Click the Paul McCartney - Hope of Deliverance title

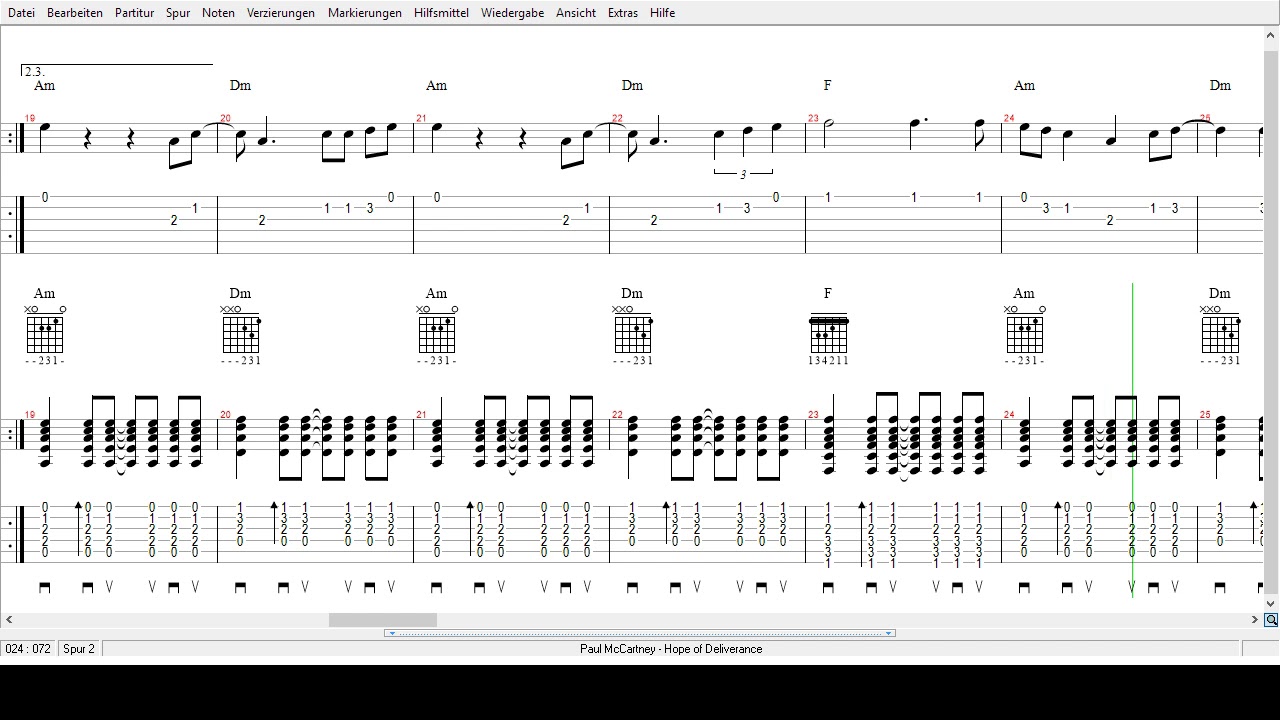pyautogui.click(x=671, y=649)
